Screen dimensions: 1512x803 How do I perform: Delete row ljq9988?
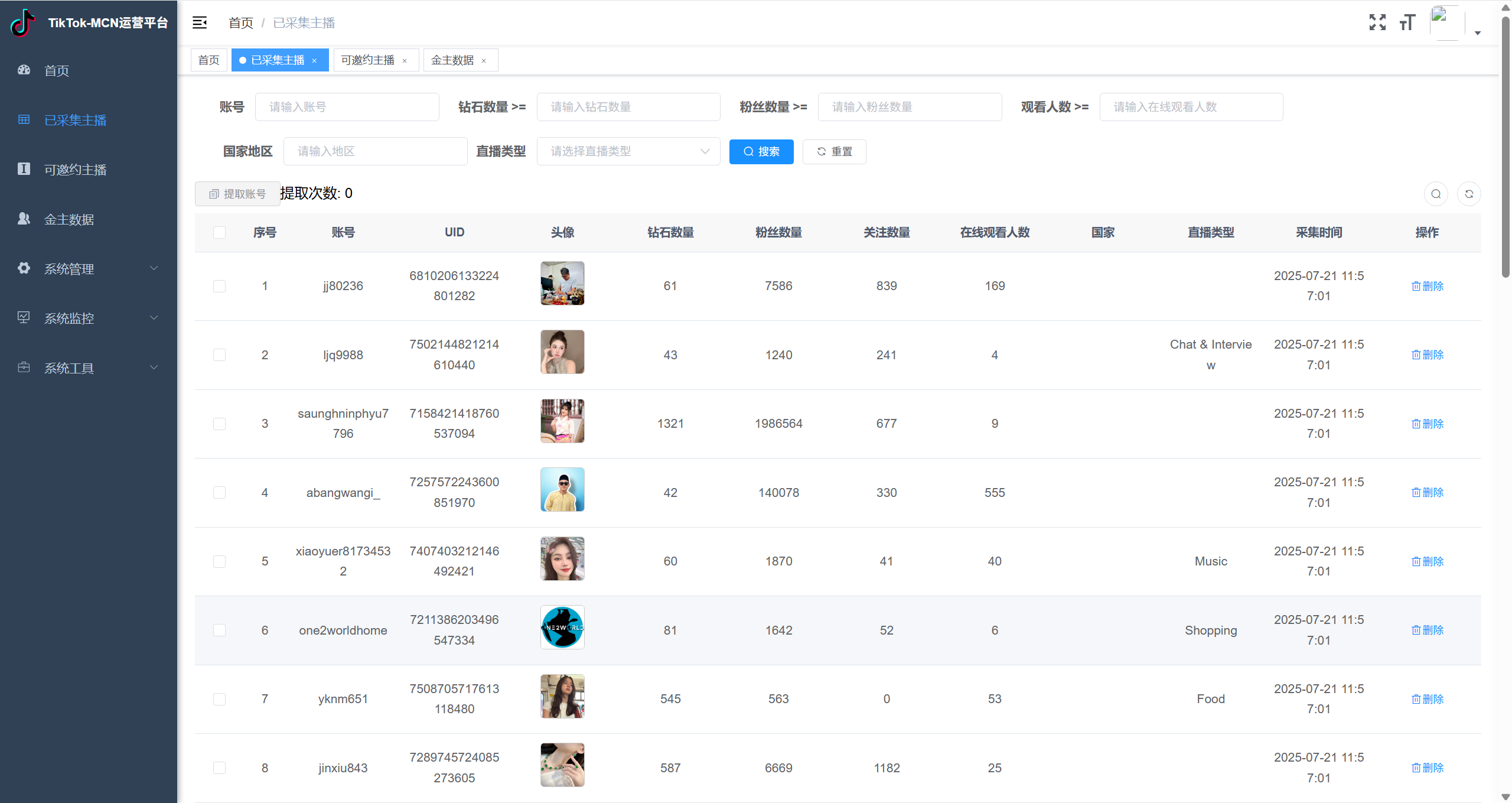point(1427,355)
